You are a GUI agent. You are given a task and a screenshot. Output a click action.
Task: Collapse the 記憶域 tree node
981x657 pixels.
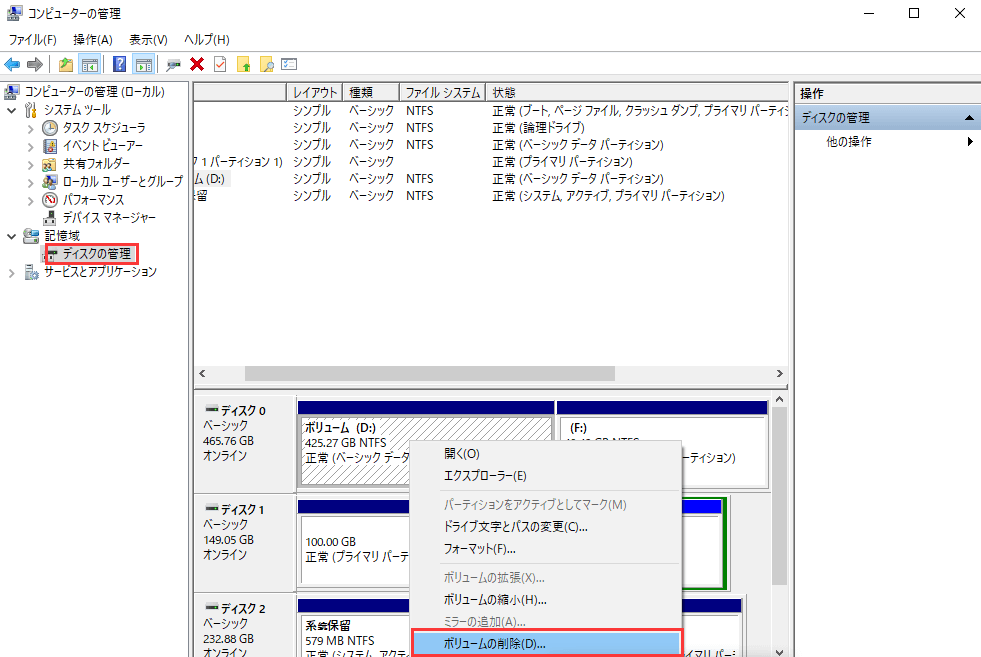pyautogui.click(x=10, y=235)
